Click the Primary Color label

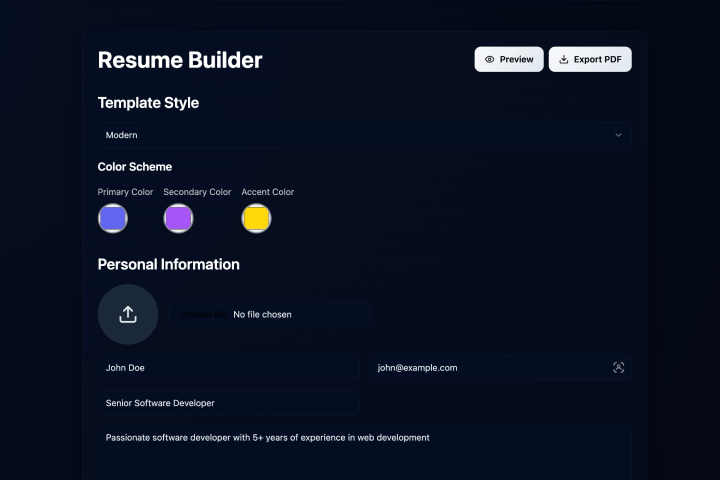[x=125, y=192]
